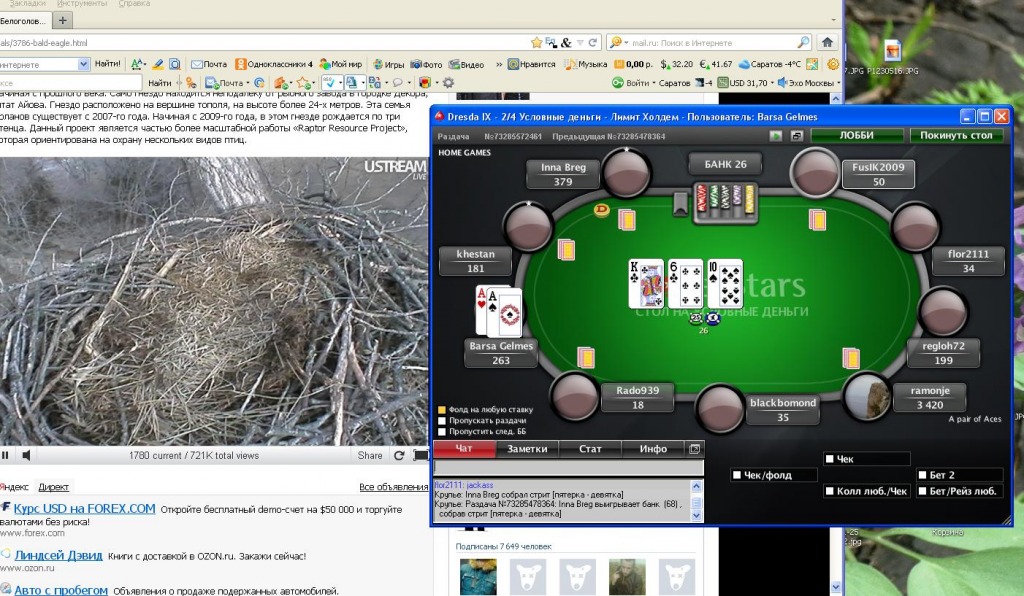1024x596 pixels.
Task: Open 'Видео' toolbar shortcut
Action: [466, 65]
